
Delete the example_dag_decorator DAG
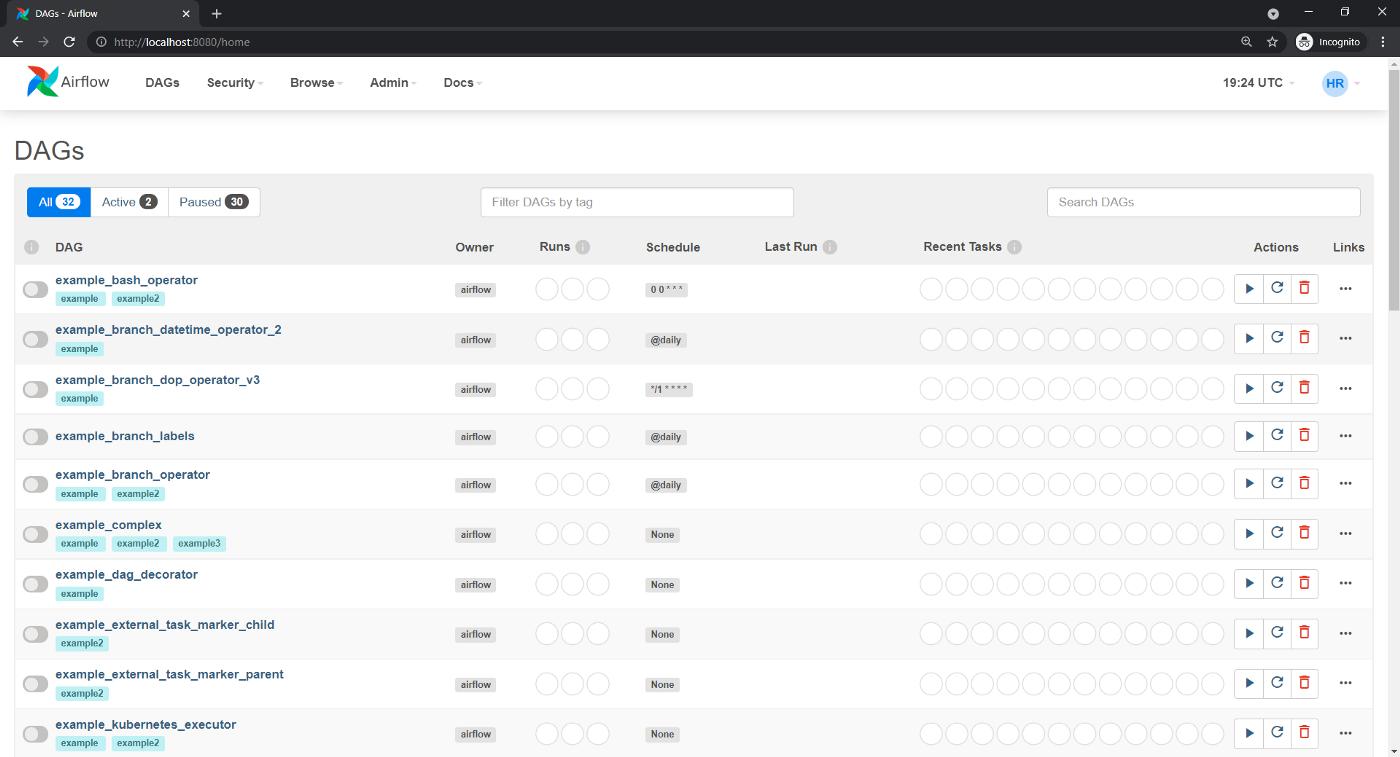tap(1304, 583)
